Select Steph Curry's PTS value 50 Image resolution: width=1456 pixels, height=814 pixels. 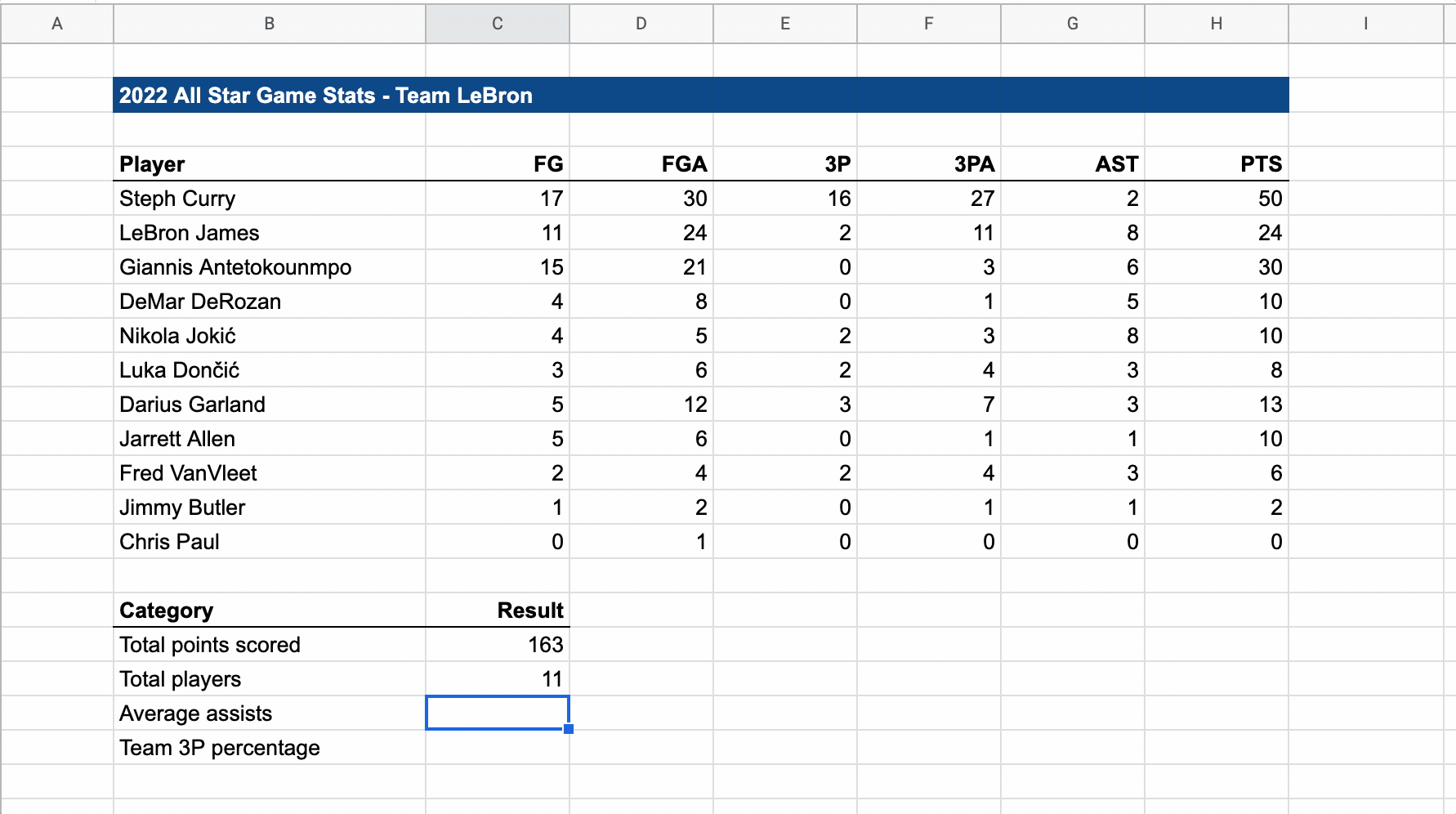pos(1216,199)
